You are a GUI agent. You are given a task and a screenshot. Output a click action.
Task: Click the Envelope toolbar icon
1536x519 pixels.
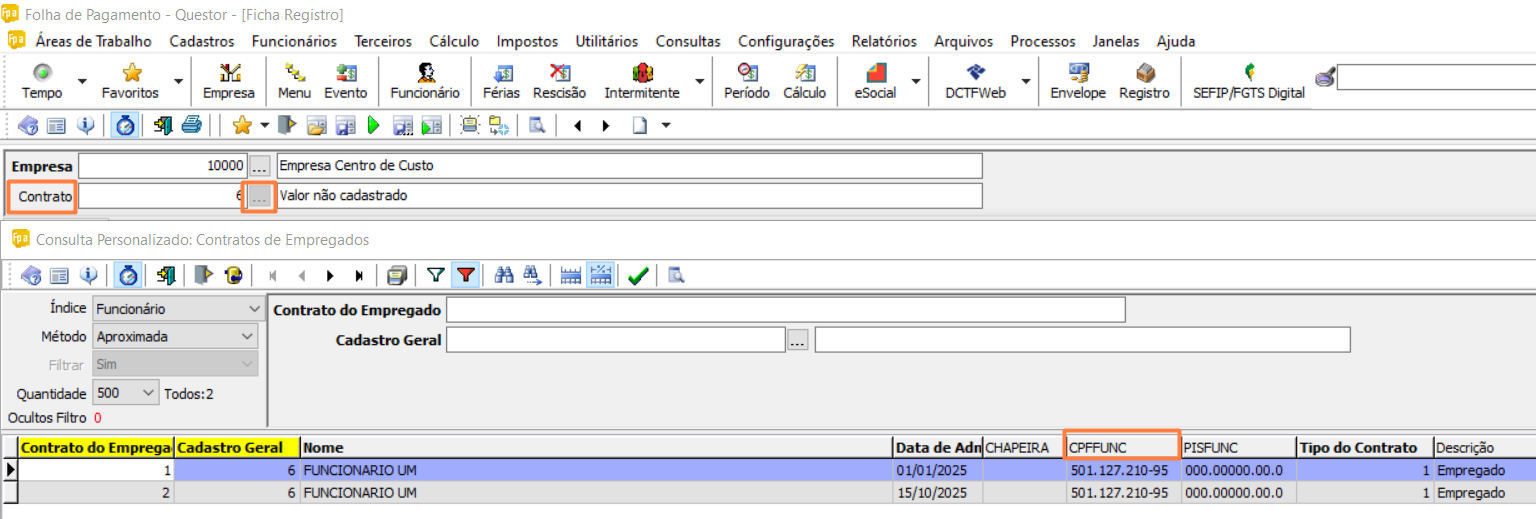click(1077, 80)
